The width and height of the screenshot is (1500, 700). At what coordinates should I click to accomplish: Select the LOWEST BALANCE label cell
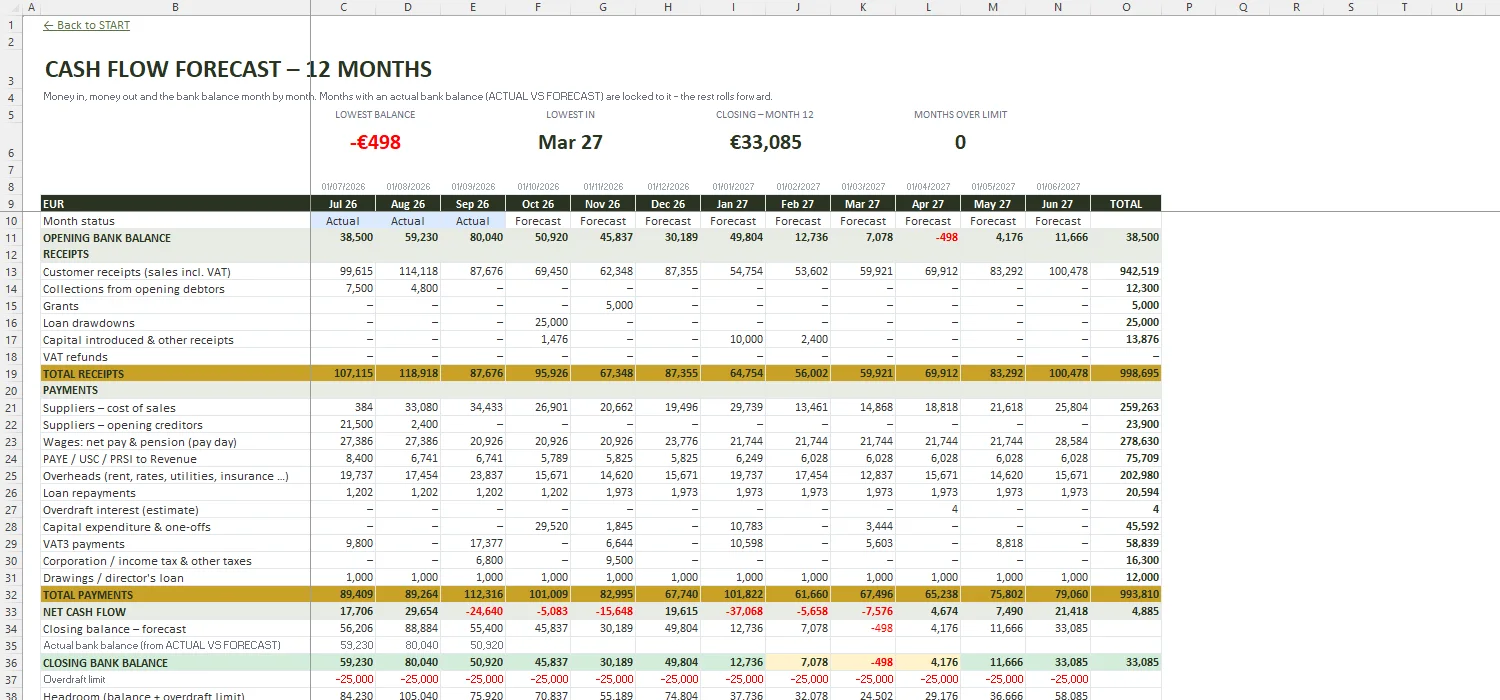pos(375,115)
